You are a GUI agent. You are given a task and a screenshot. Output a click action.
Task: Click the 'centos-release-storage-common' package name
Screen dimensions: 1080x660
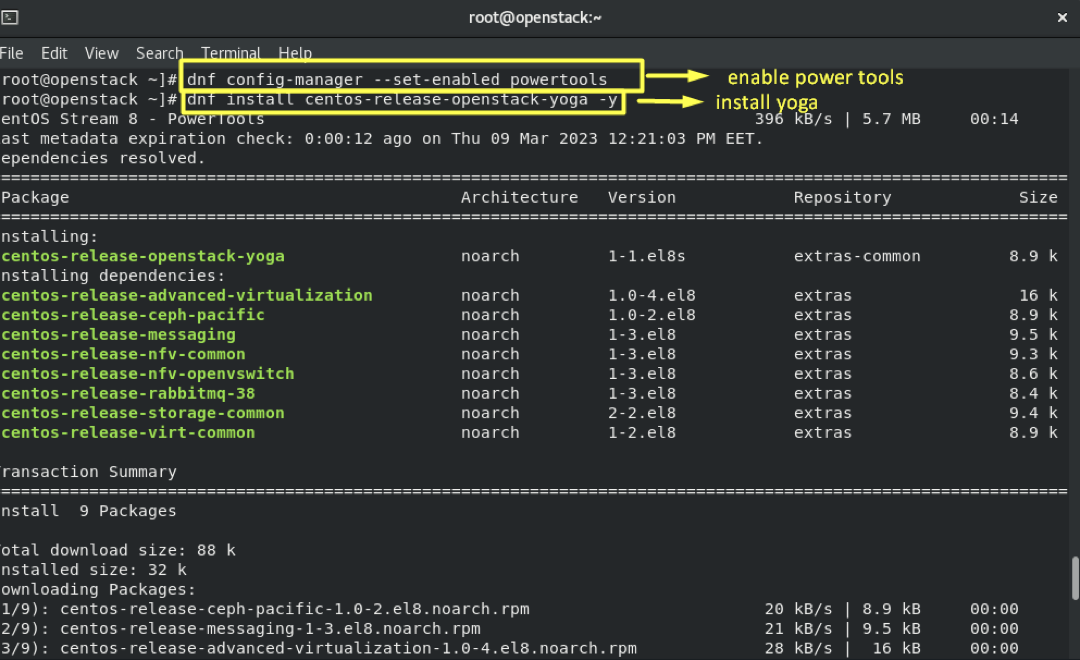pyautogui.click(x=143, y=413)
